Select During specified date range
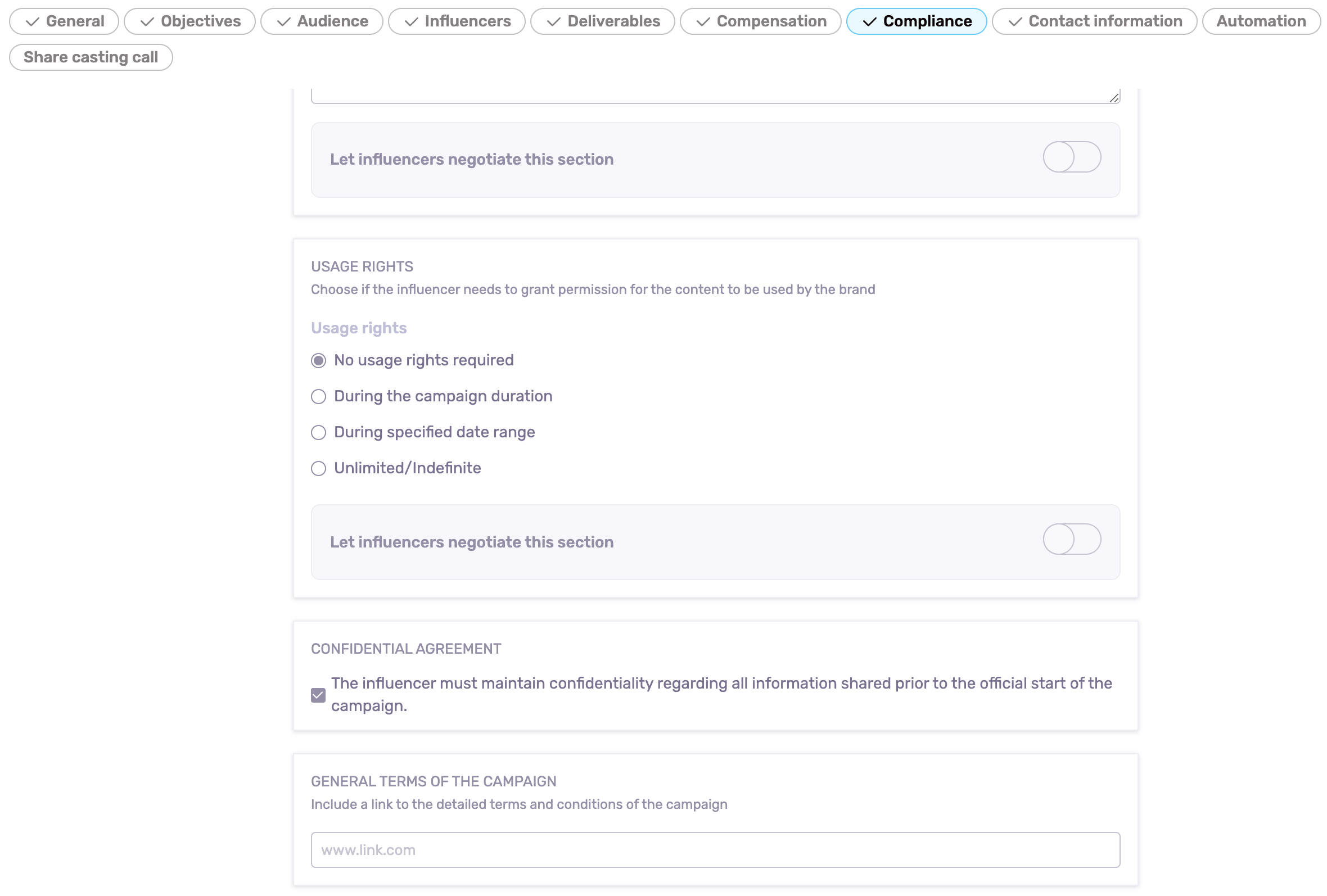This screenshot has height=896, width=1327. 319,432
